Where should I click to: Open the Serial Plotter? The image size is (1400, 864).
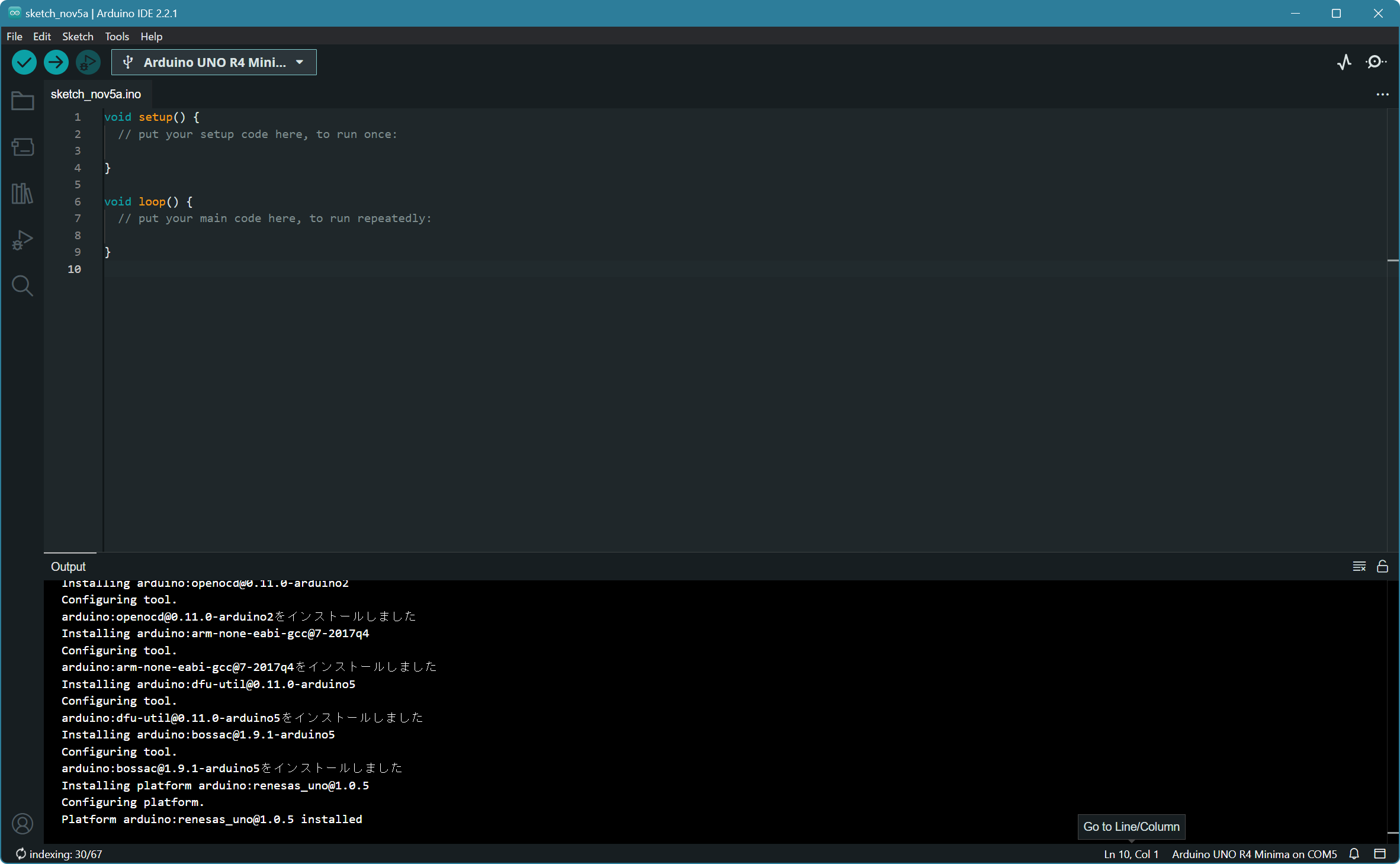coord(1344,62)
